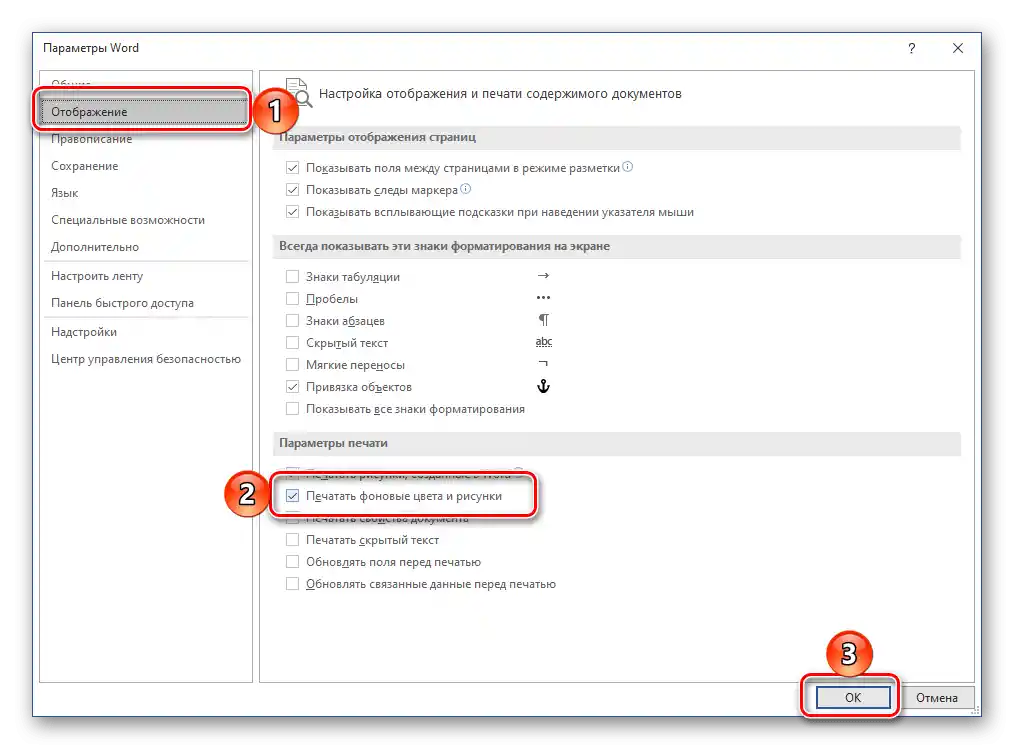Enable Обновлять поля перед печатью

[x=292, y=562]
